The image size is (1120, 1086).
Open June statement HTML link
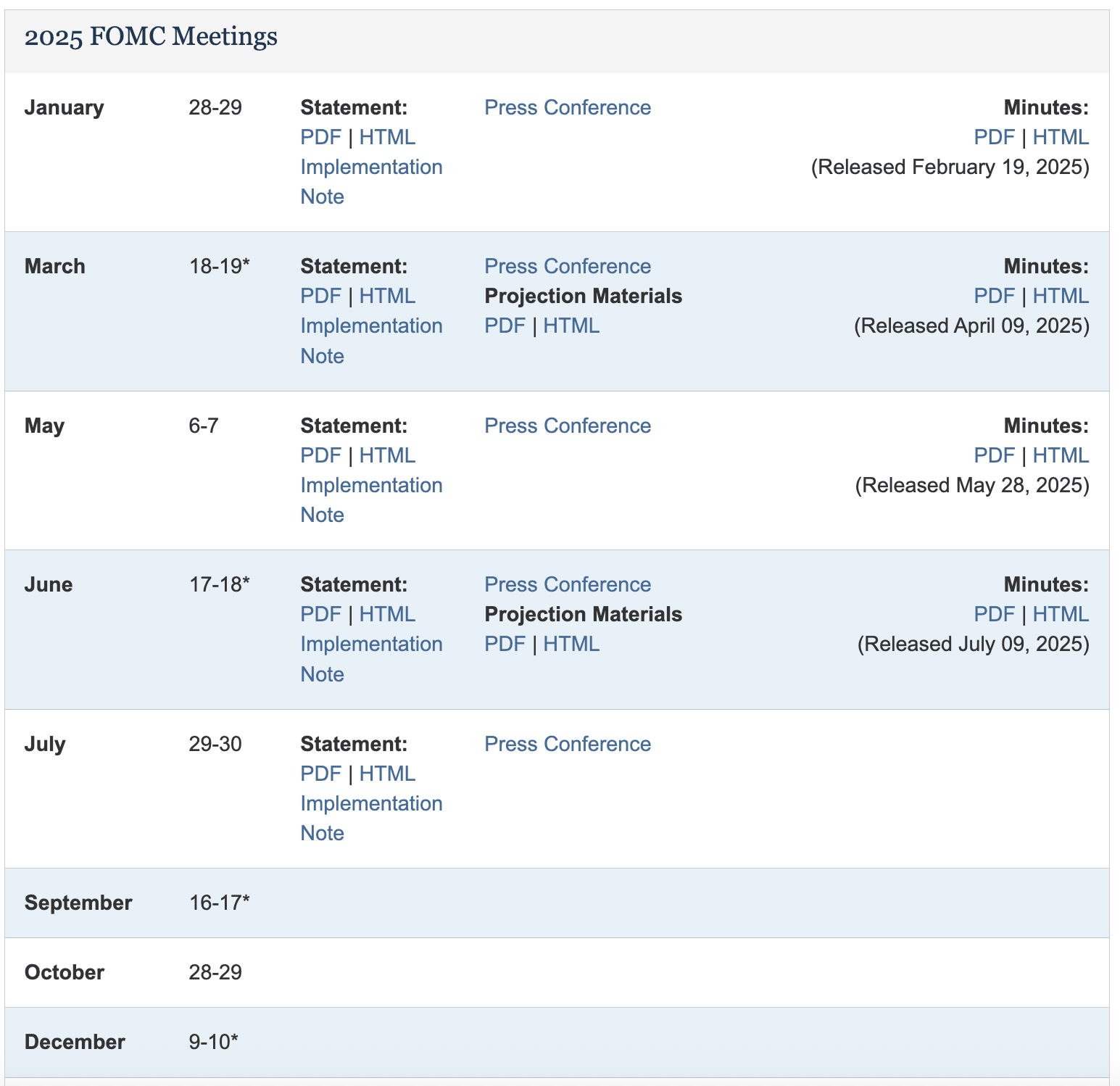click(387, 614)
